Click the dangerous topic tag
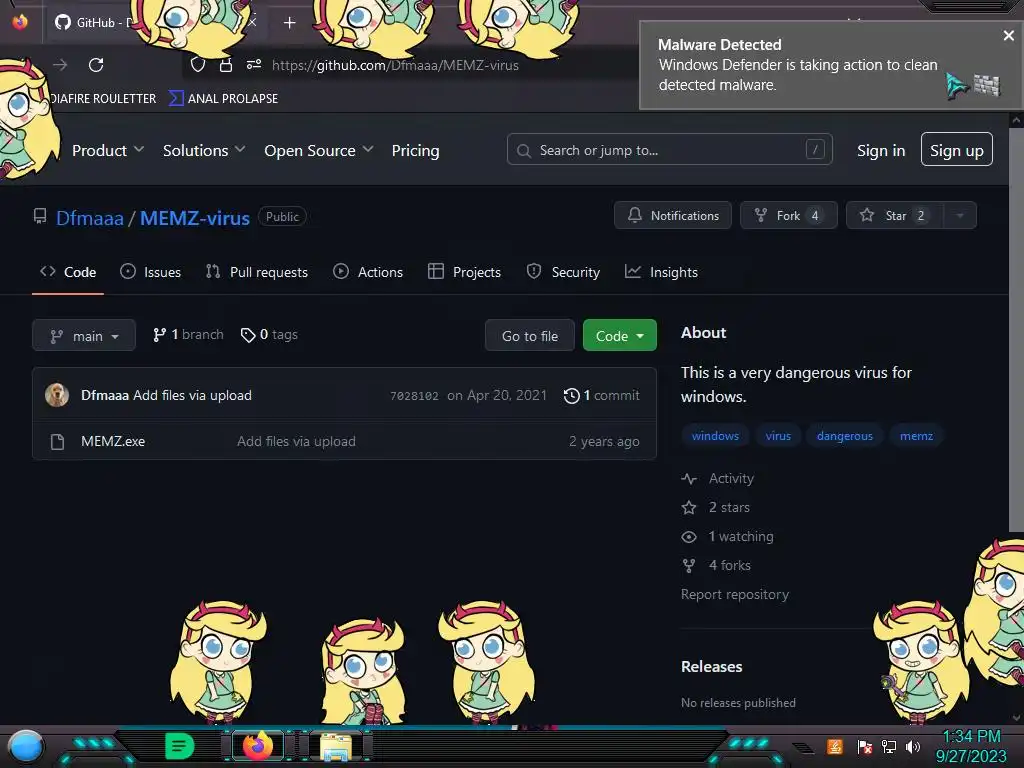The height and width of the screenshot is (768, 1024). (844, 436)
